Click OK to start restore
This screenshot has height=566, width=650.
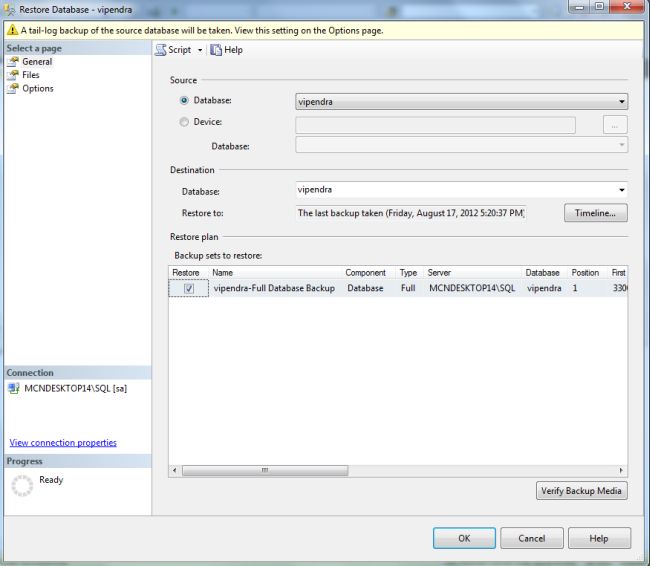click(464, 538)
